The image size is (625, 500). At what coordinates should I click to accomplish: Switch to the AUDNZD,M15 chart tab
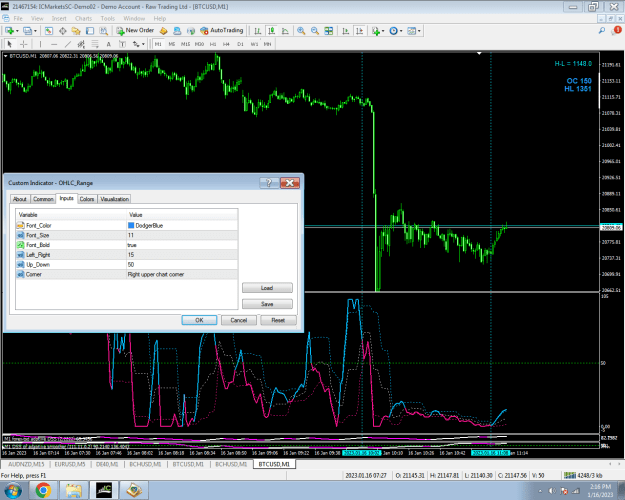point(26,464)
